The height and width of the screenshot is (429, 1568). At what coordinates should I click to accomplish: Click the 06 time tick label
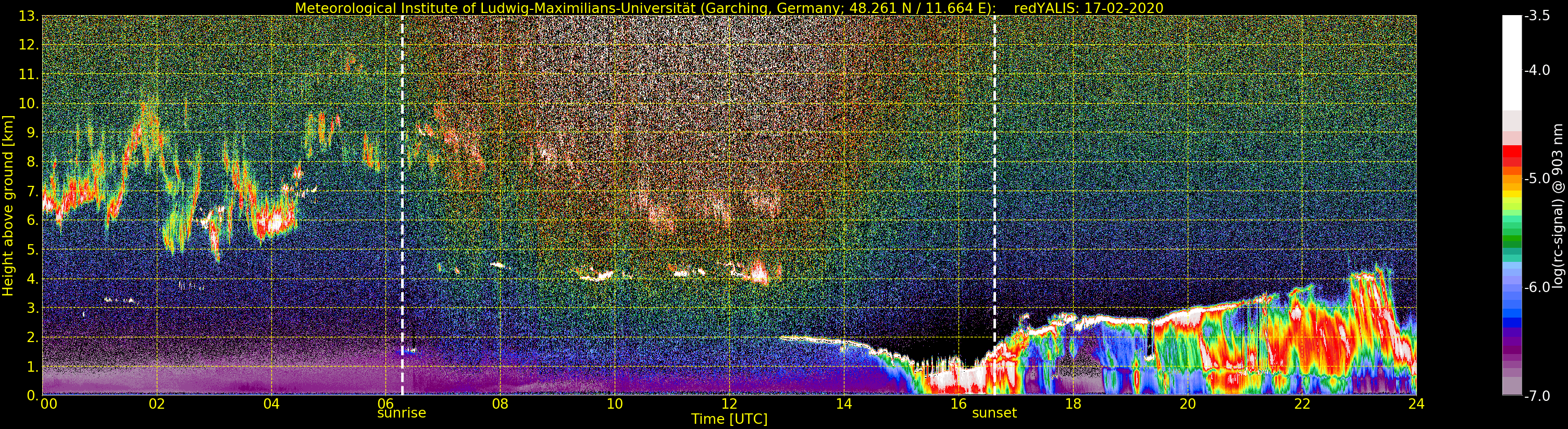coord(386,403)
